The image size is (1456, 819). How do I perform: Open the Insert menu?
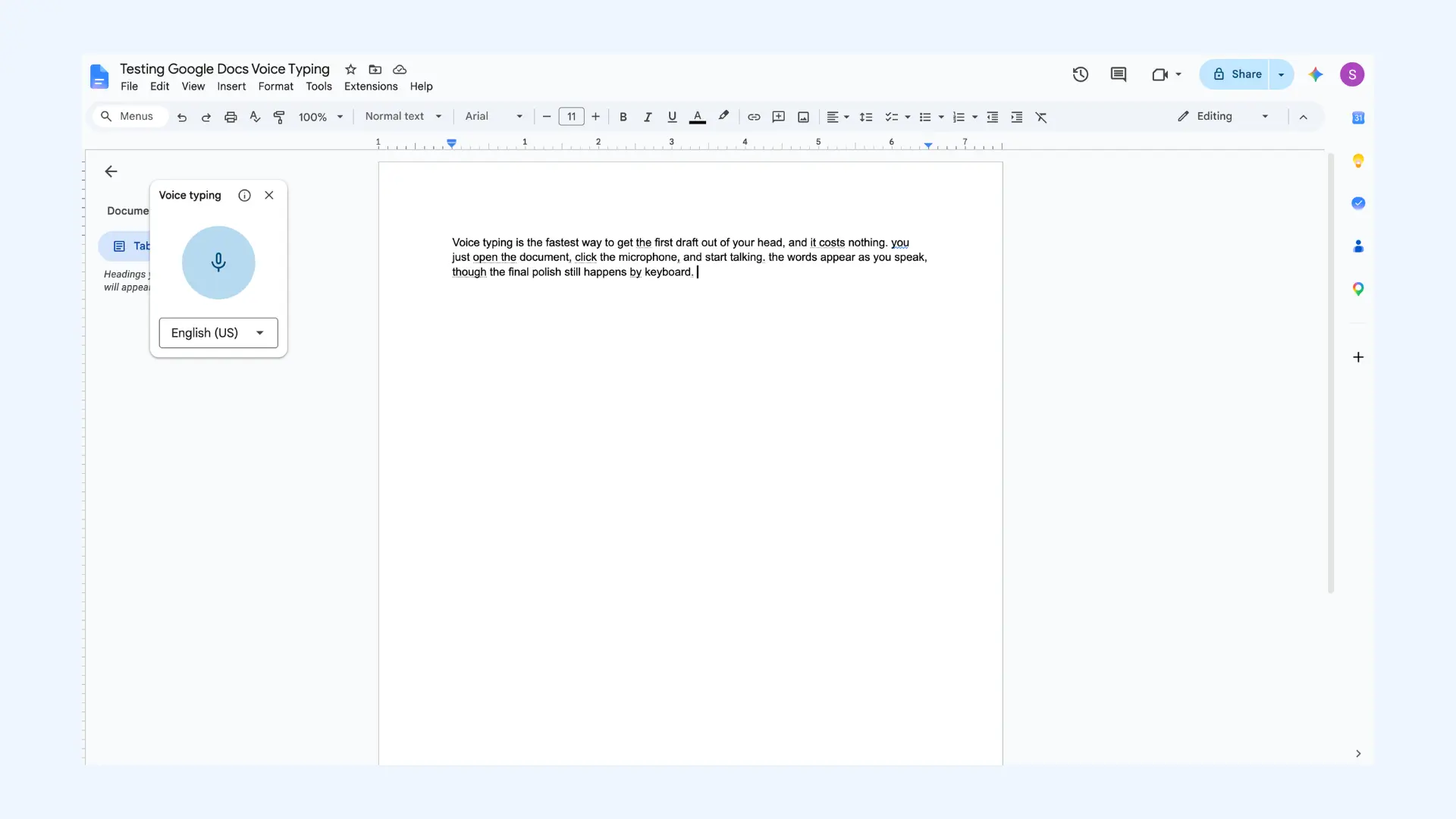click(231, 86)
